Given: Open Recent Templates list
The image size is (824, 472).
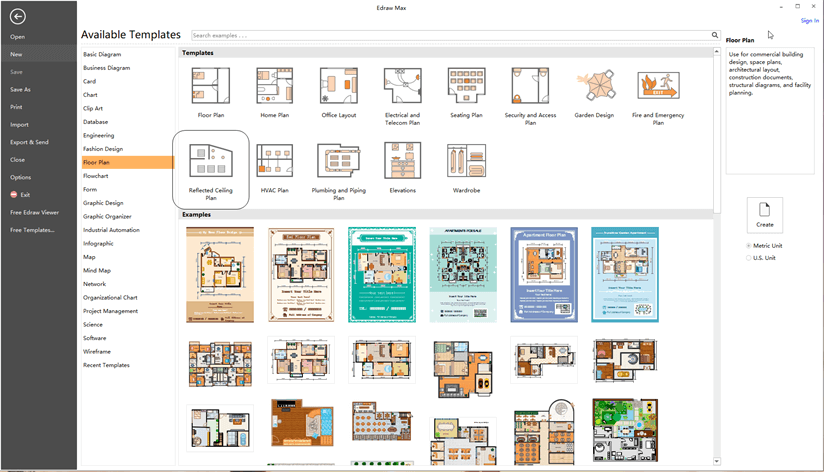Looking at the screenshot, I should 106,365.
